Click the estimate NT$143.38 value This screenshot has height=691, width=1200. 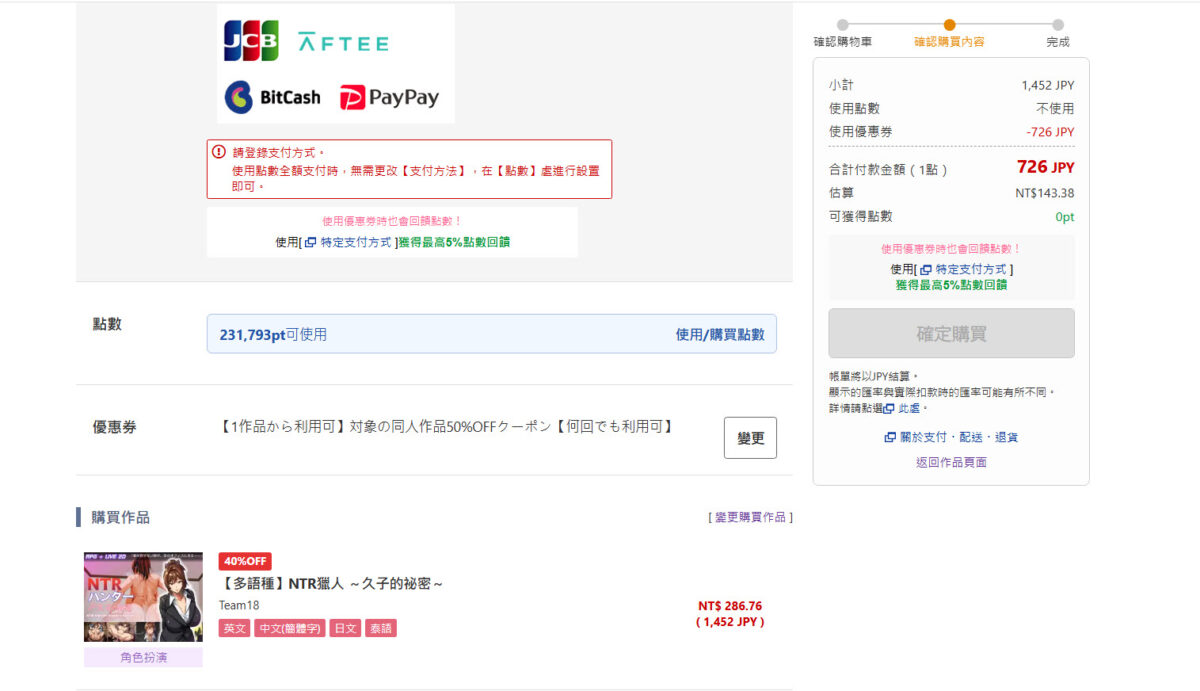point(1045,193)
